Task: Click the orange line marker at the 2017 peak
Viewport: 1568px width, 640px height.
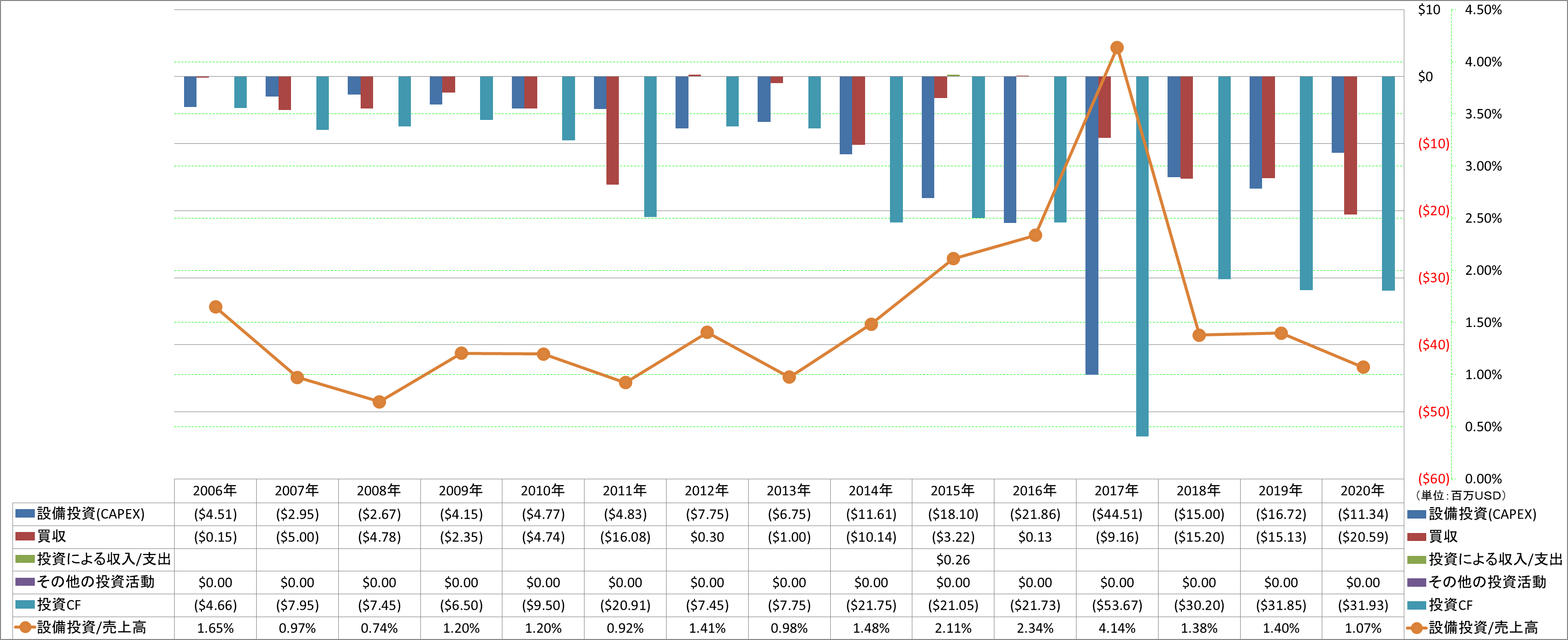Action: point(1117,47)
